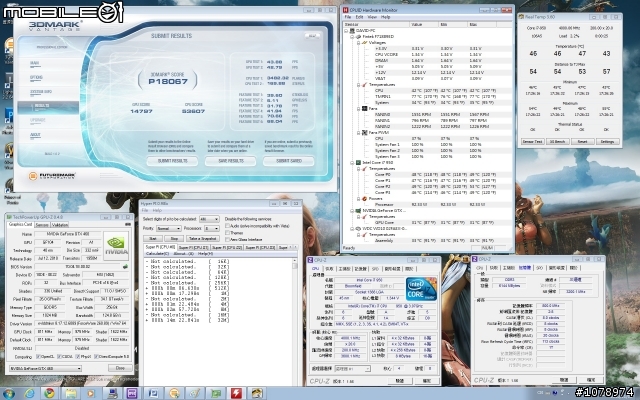Collapse the DAVID-PC root tree node
Viewport: 640px width, 400px height.
click(346, 31)
